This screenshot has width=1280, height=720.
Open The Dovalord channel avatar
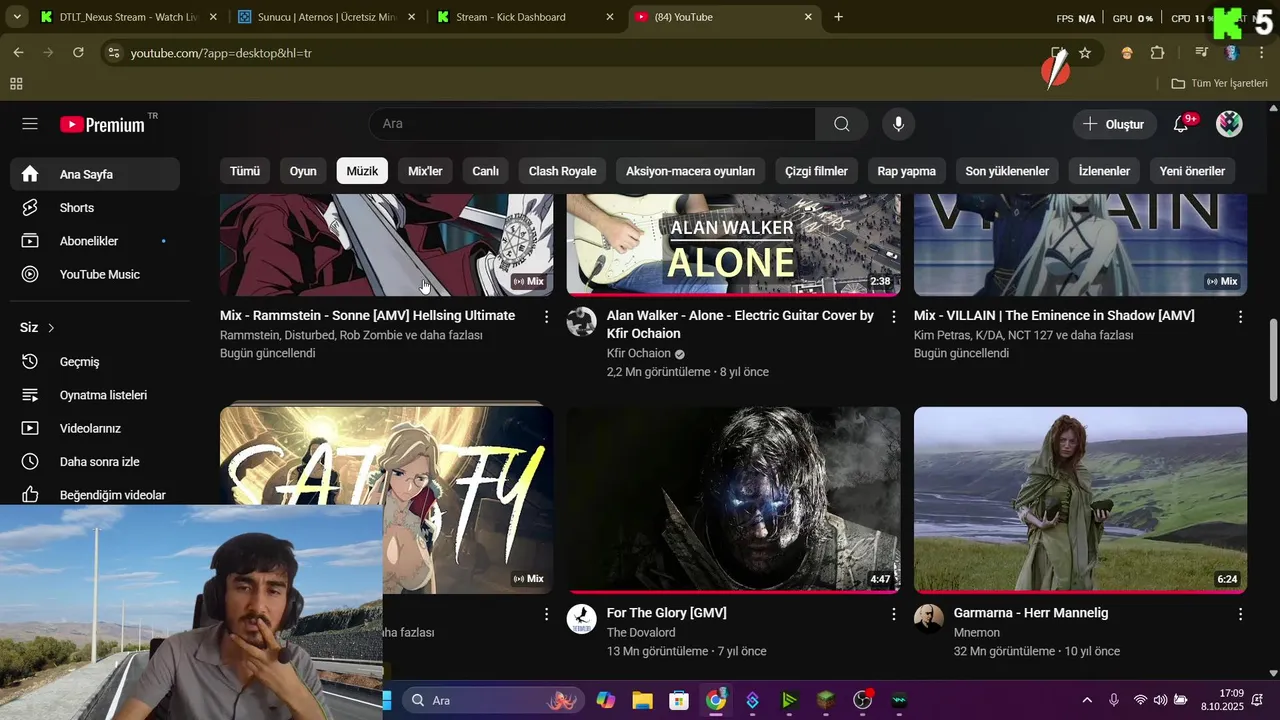click(582, 619)
